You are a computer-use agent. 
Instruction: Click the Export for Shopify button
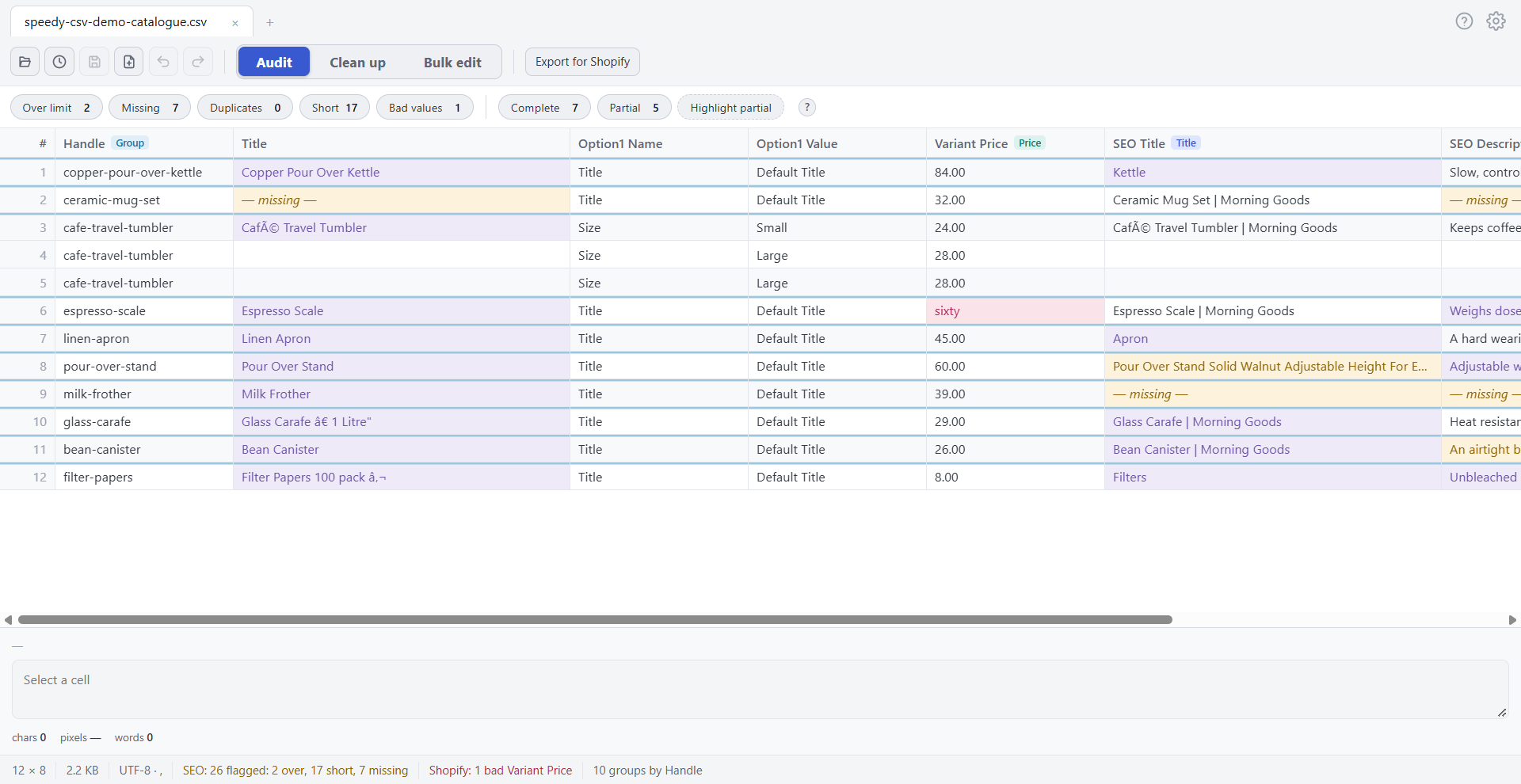[582, 62]
